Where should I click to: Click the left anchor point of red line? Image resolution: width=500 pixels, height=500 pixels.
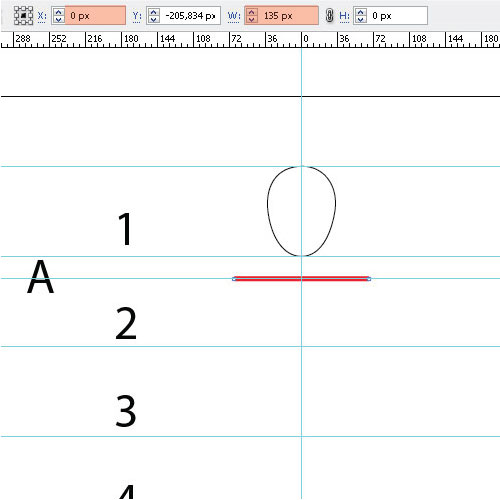(234, 279)
